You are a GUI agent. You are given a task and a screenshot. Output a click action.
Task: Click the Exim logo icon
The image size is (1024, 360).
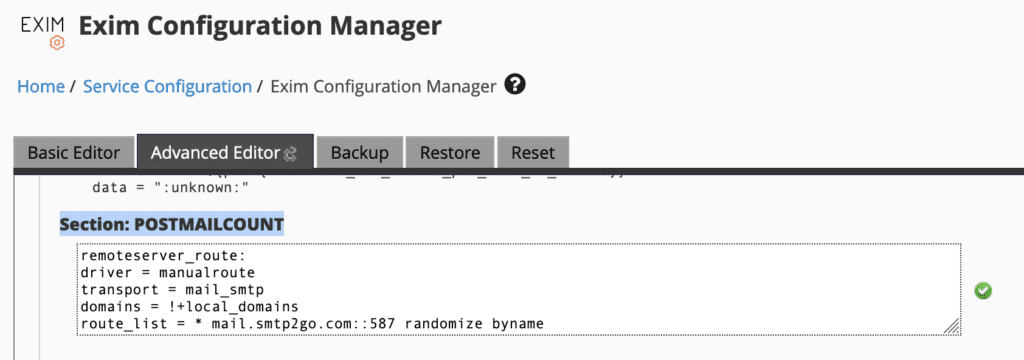click(43, 33)
